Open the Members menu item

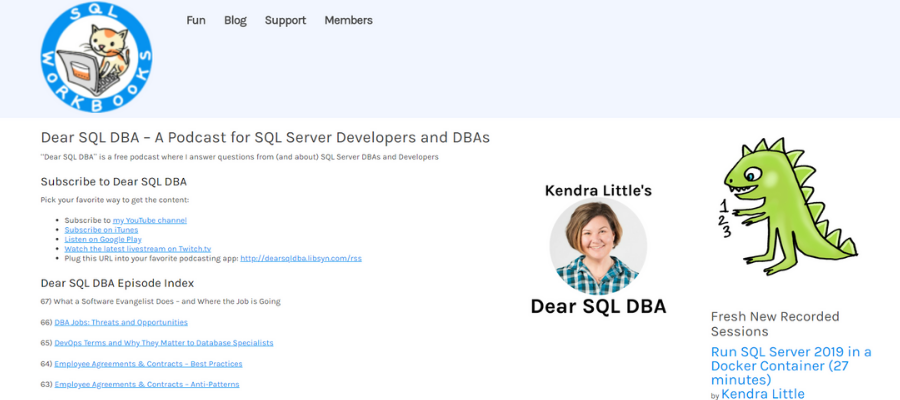tap(348, 20)
